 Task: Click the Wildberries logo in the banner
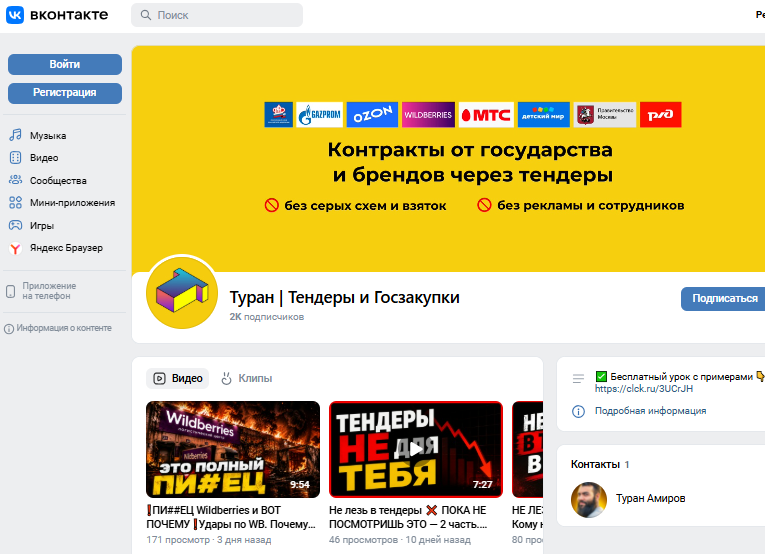(428, 115)
